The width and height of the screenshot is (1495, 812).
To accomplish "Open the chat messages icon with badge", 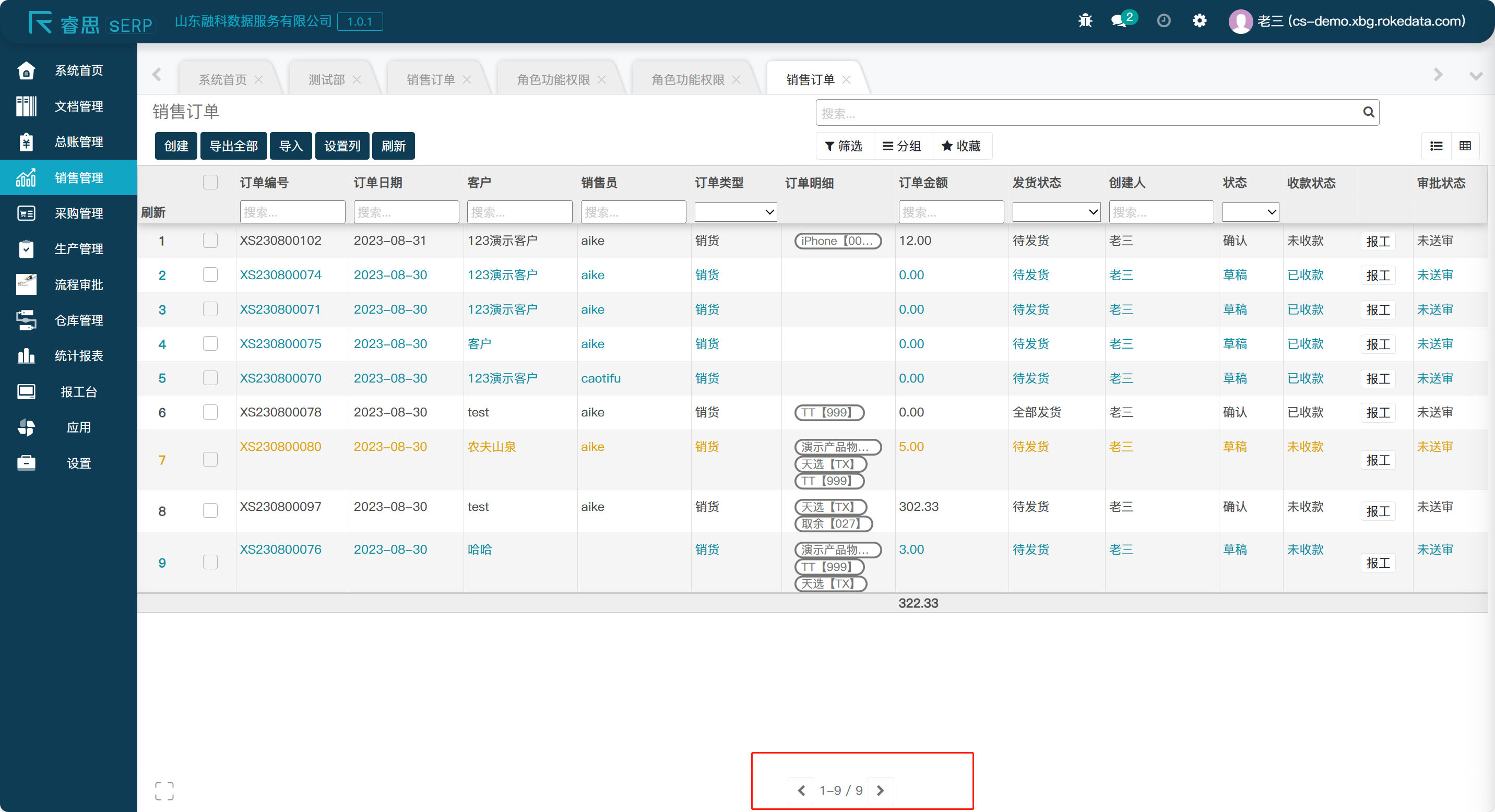I will 1120,21.
